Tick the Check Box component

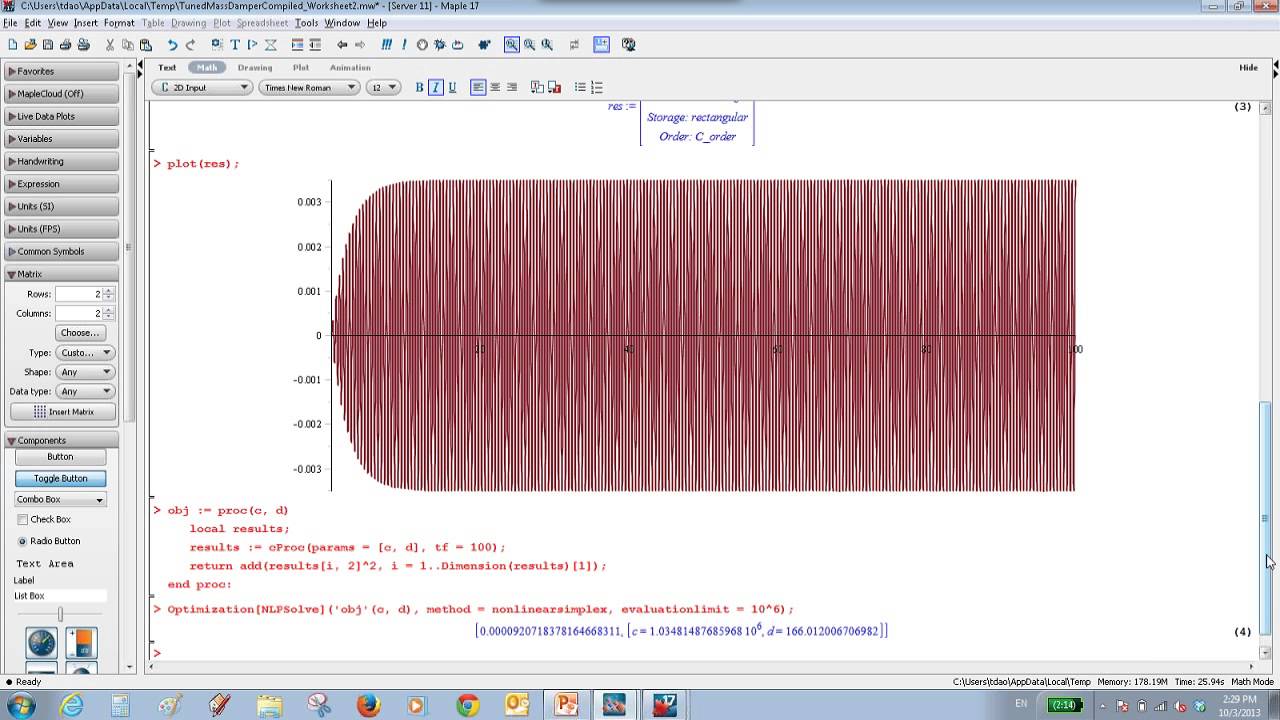coord(22,519)
